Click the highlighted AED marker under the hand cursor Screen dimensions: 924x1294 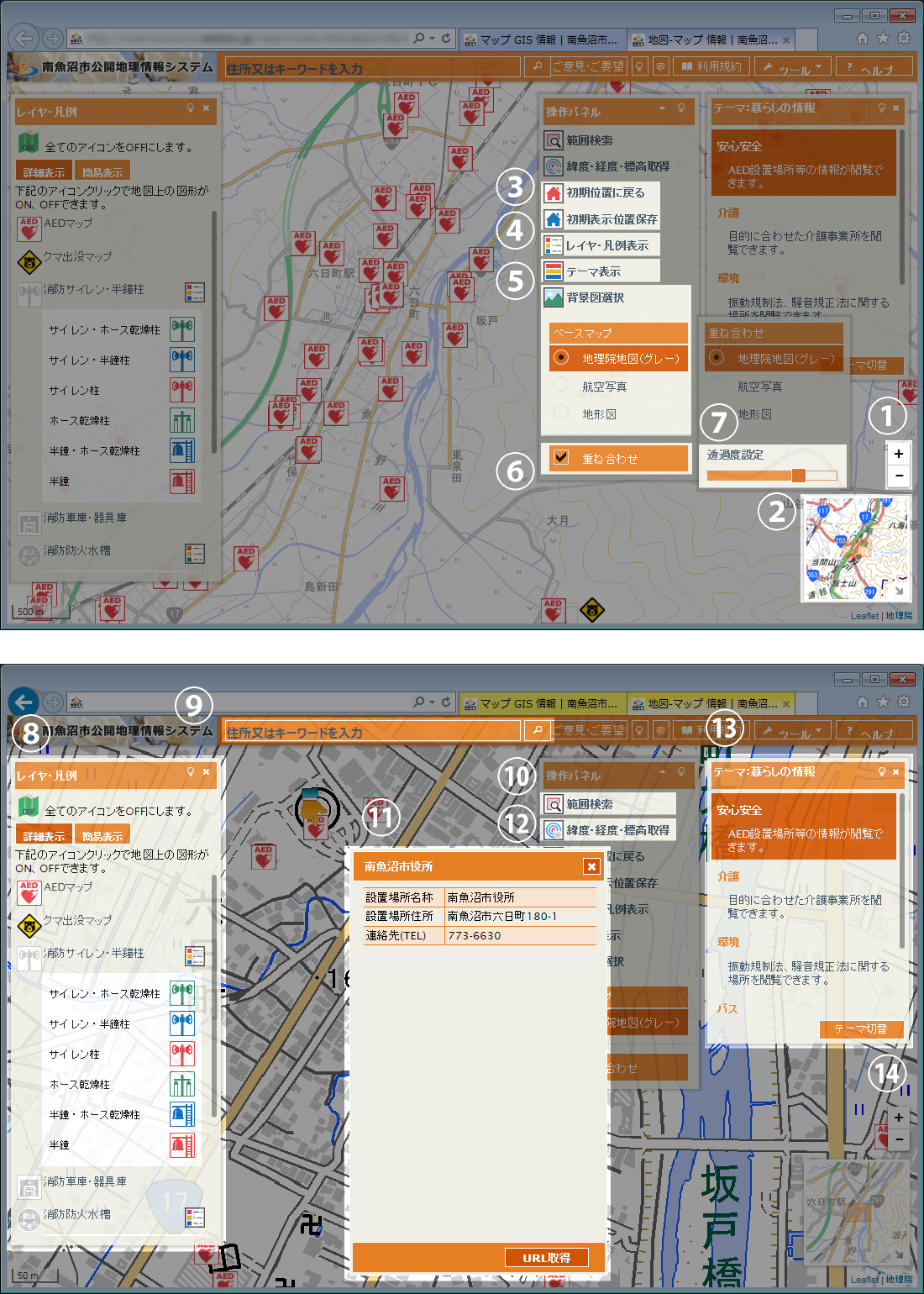316,826
